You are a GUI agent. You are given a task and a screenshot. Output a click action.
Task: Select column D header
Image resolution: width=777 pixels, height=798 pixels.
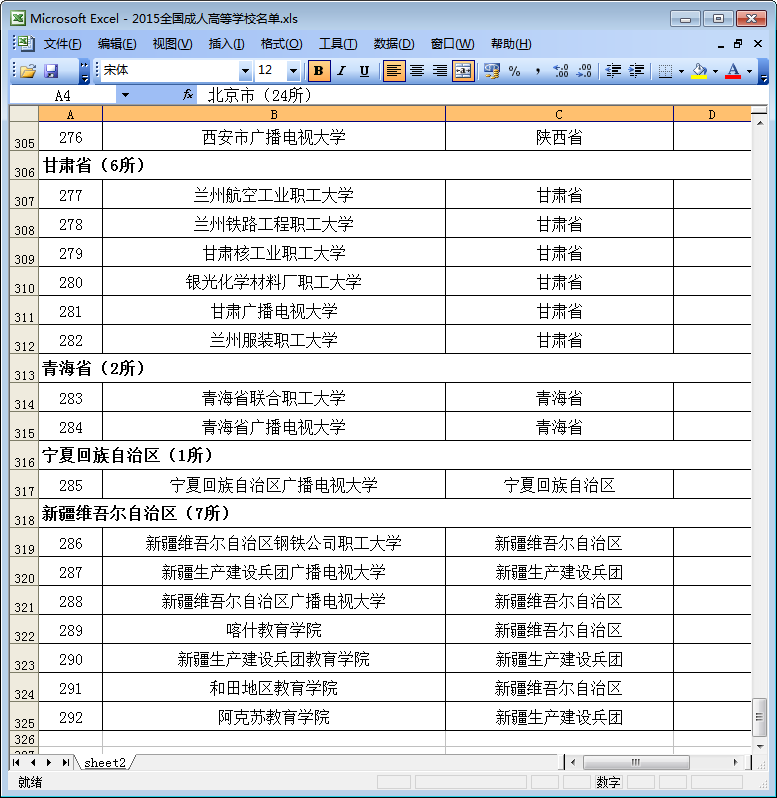click(712, 114)
